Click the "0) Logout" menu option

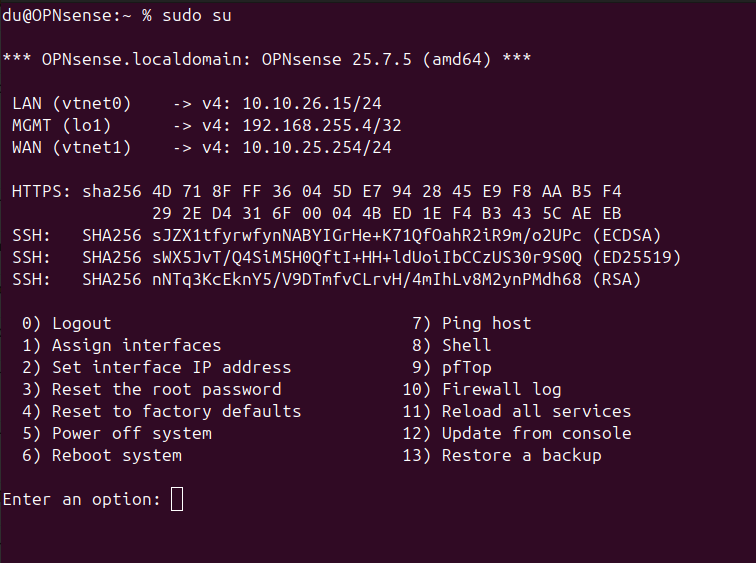(x=67, y=323)
